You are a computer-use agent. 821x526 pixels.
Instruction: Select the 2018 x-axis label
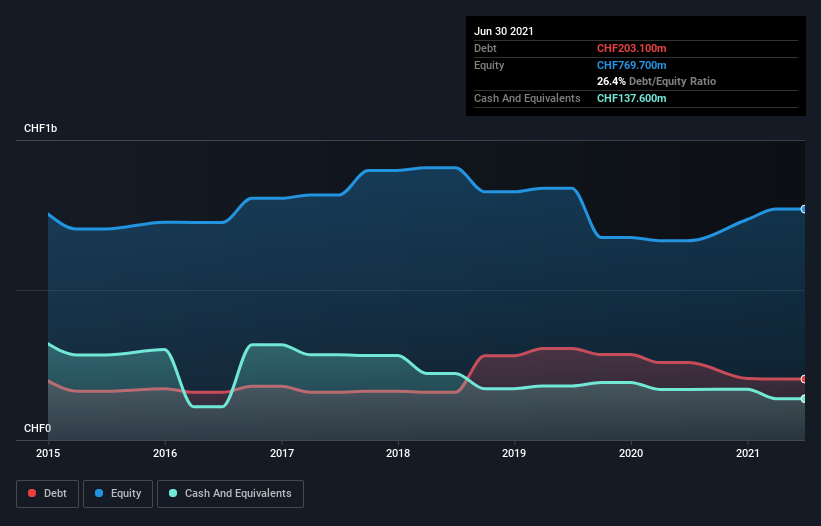(x=398, y=453)
